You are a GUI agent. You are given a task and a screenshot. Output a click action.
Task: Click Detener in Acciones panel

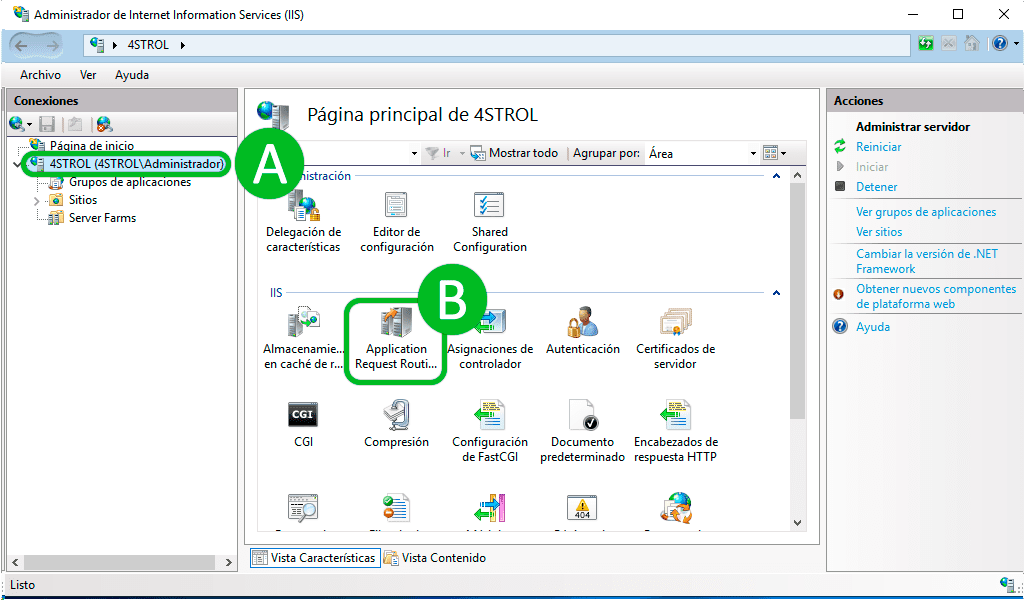[x=876, y=187]
